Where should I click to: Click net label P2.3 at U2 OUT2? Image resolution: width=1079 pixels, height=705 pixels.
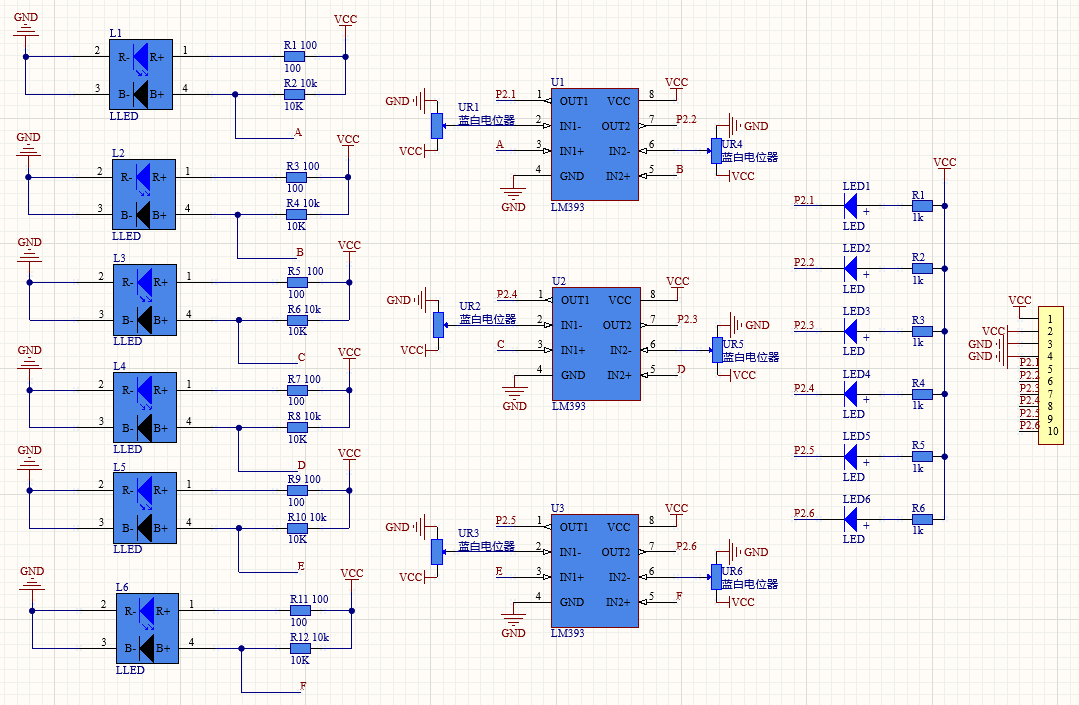point(687,318)
